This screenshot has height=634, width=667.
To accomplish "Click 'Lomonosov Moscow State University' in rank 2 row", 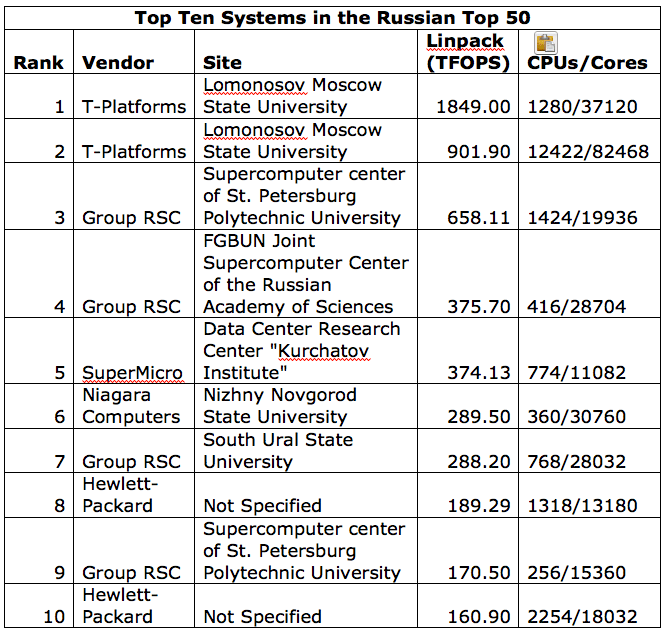I will (x=292, y=141).
